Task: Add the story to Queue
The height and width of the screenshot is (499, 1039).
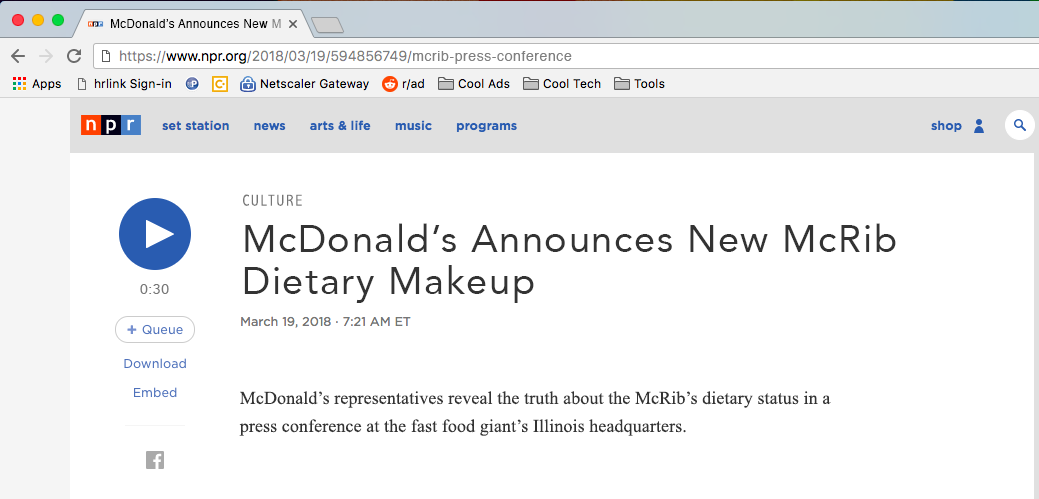Action: point(155,329)
